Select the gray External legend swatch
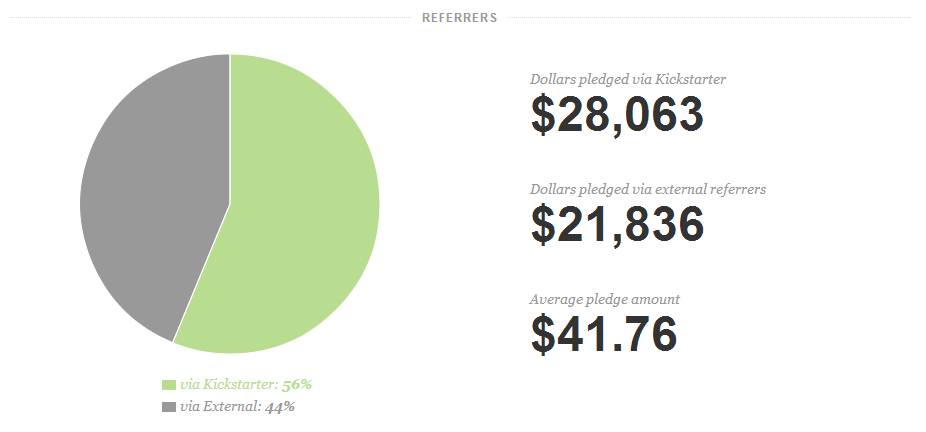 (169, 407)
